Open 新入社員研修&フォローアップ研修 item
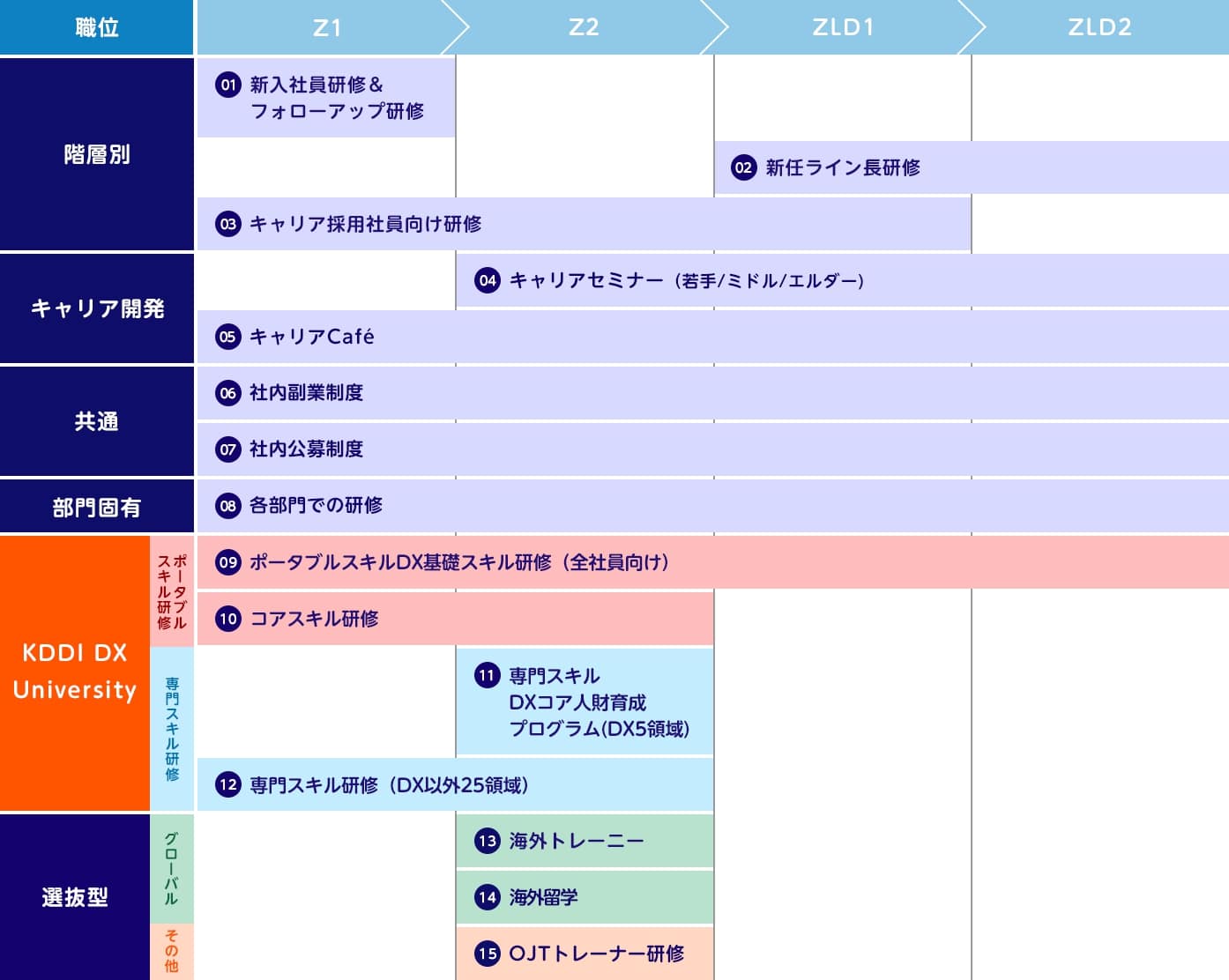 [326, 98]
